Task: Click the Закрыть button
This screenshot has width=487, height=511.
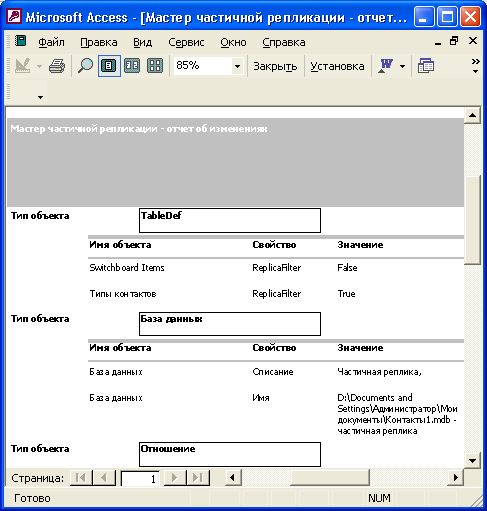Action: click(x=275, y=66)
